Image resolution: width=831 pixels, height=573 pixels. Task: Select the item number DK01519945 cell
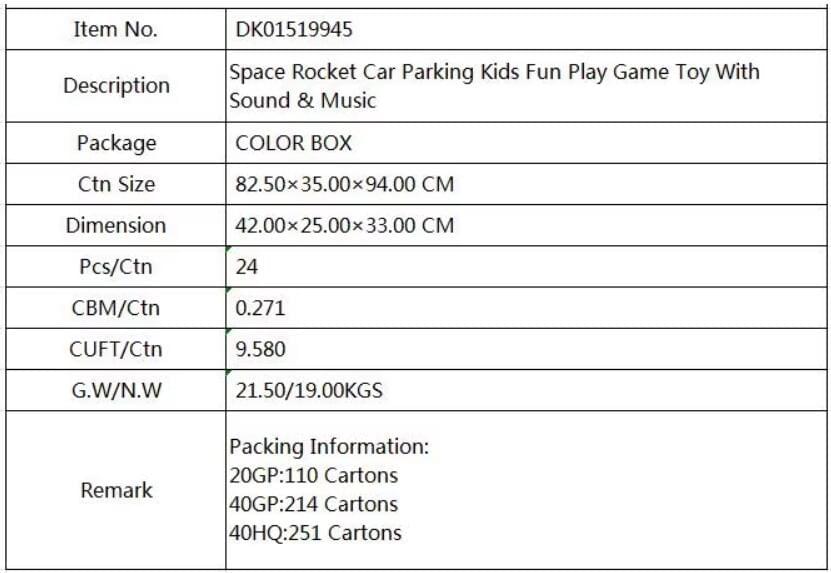[293, 30]
